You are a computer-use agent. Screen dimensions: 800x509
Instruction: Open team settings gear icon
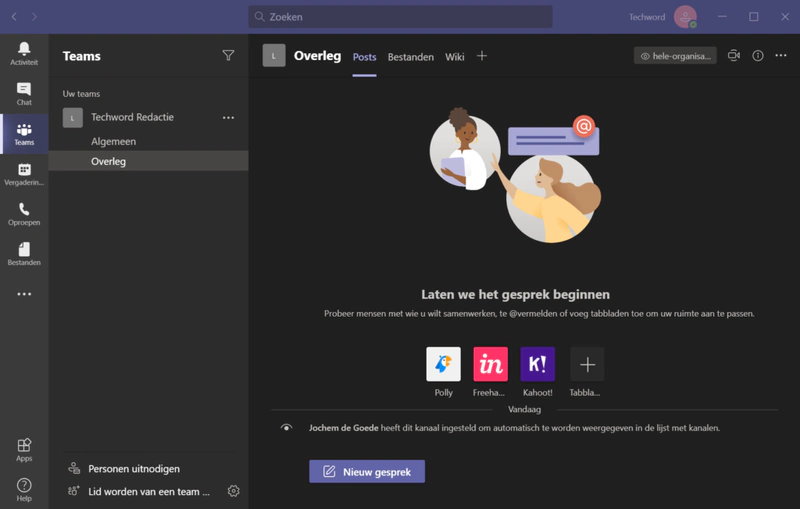pyautogui.click(x=233, y=491)
